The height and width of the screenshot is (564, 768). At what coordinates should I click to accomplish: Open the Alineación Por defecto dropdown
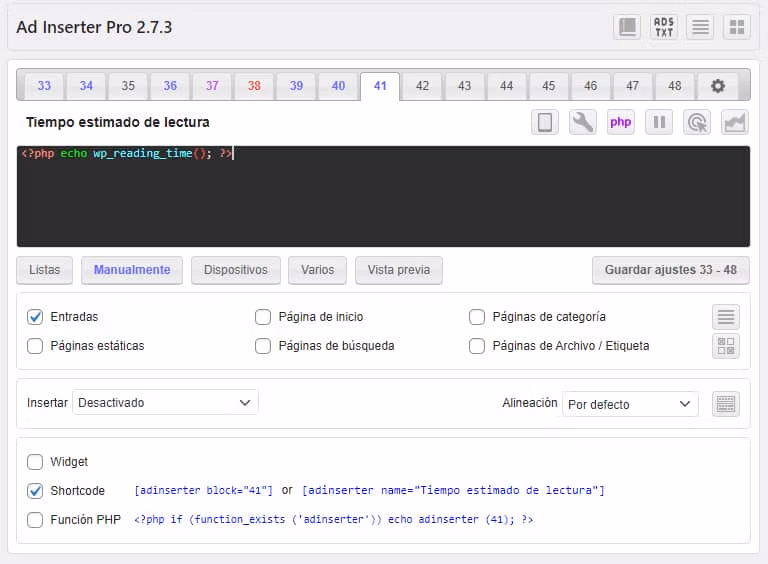tap(630, 404)
